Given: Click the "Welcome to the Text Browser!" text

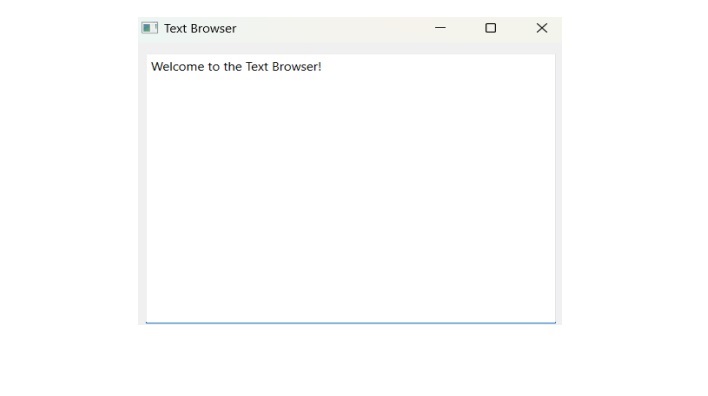Looking at the screenshot, I should click(236, 67).
